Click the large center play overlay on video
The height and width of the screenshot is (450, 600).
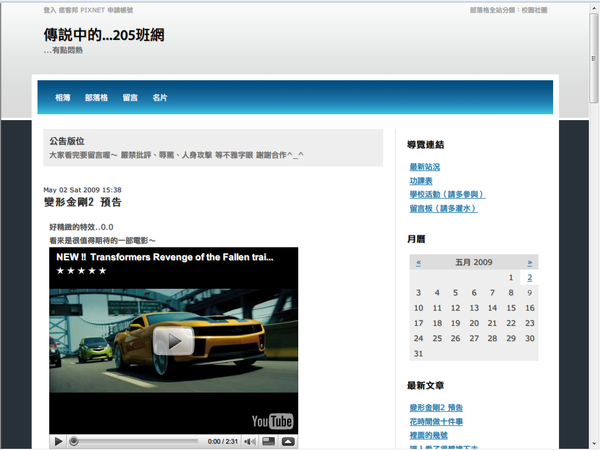click(x=174, y=341)
